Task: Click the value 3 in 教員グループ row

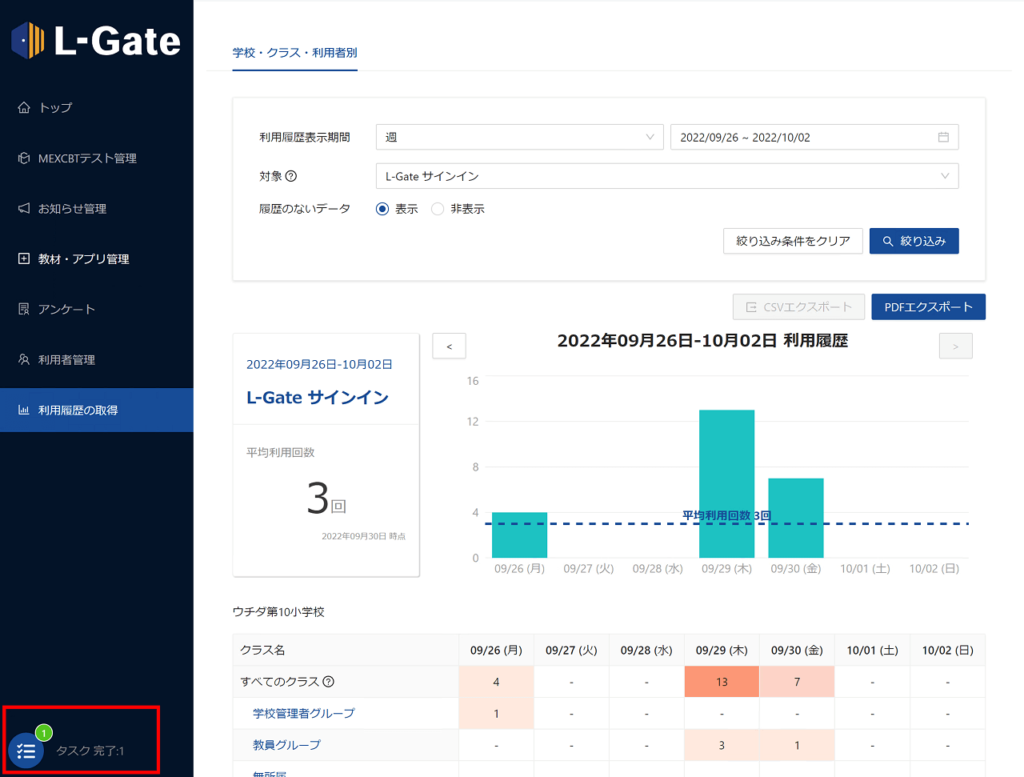Action: coord(722,745)
